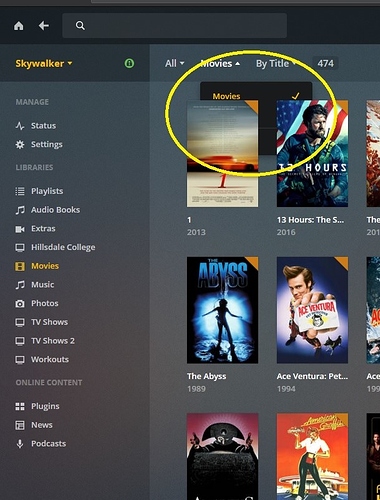The image size is (380, 500).
Task: Open the dark poster beside American Graffiti
Action: point(222,457)
